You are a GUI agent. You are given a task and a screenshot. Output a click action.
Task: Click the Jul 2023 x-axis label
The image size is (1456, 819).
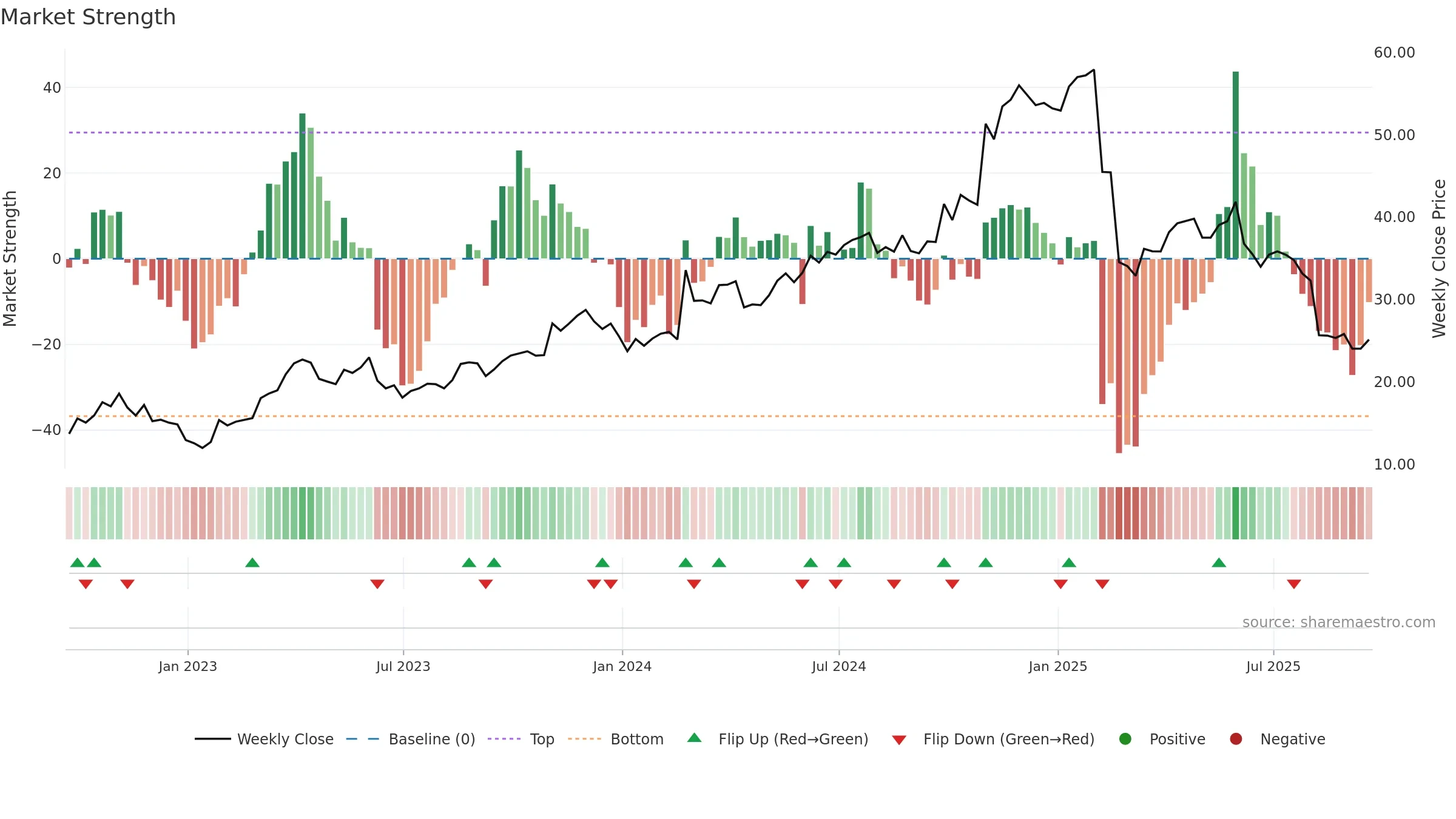click(403, 666)
